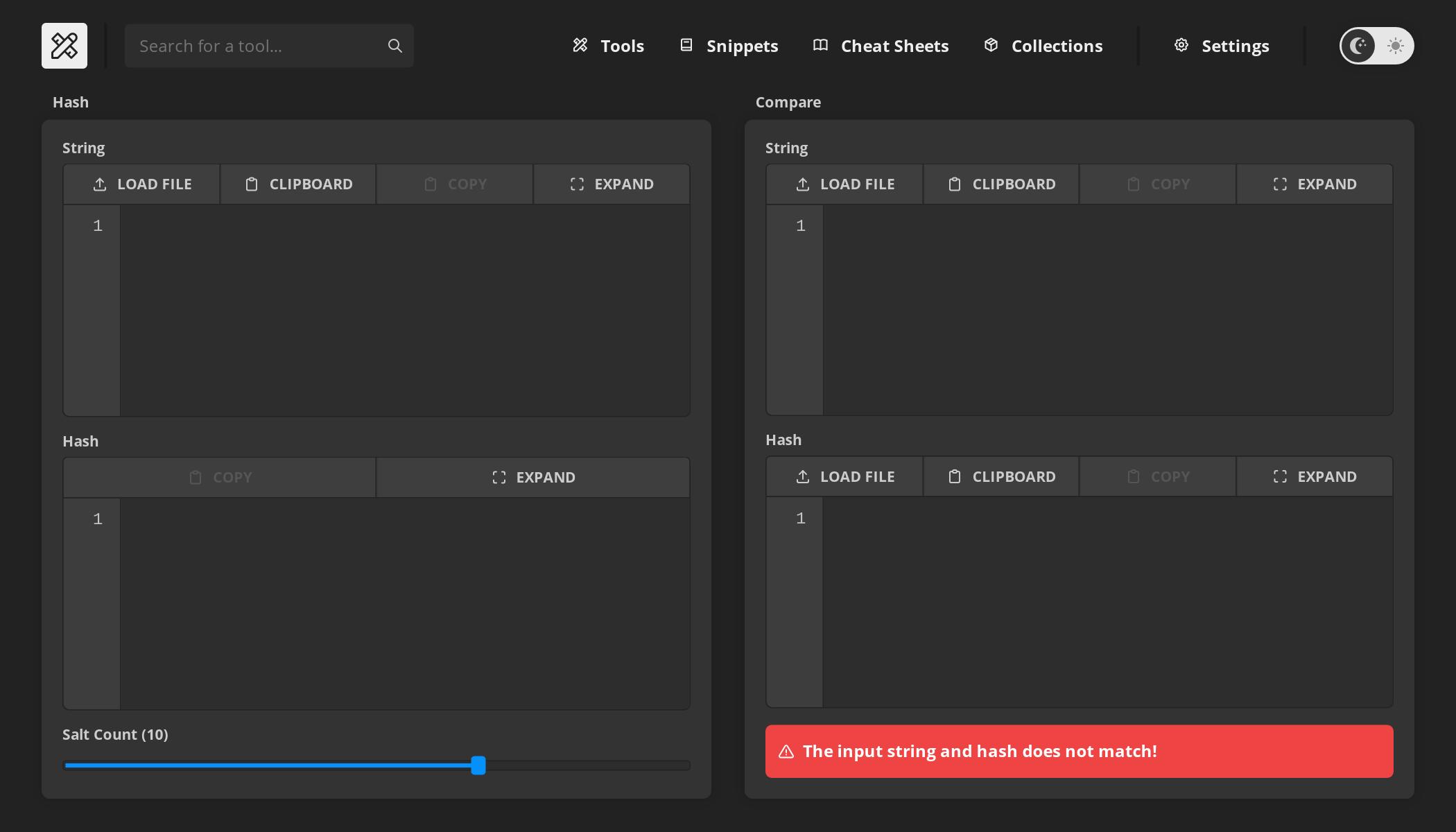
Task: Click the 'Compare' section heading
Action: [788, 102]
